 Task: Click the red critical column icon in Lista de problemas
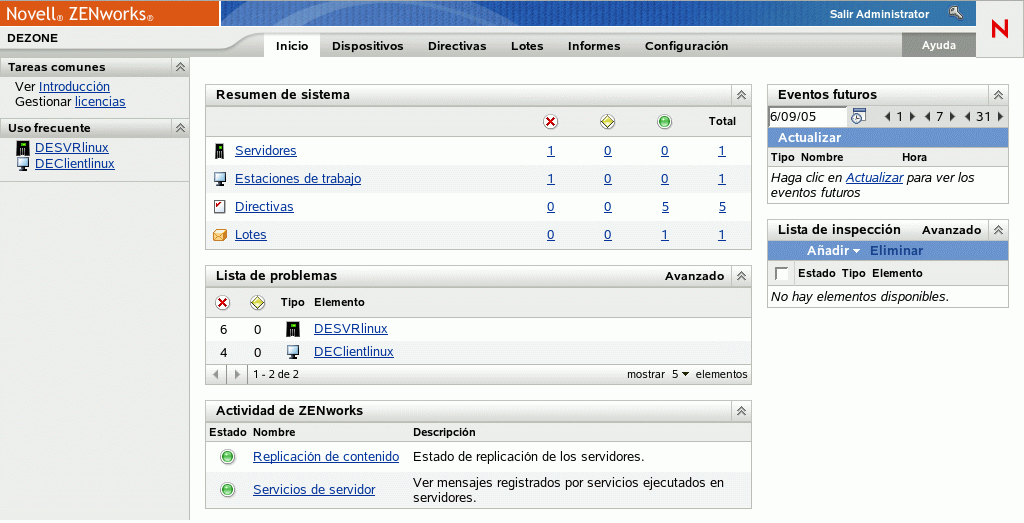[223, 303]
